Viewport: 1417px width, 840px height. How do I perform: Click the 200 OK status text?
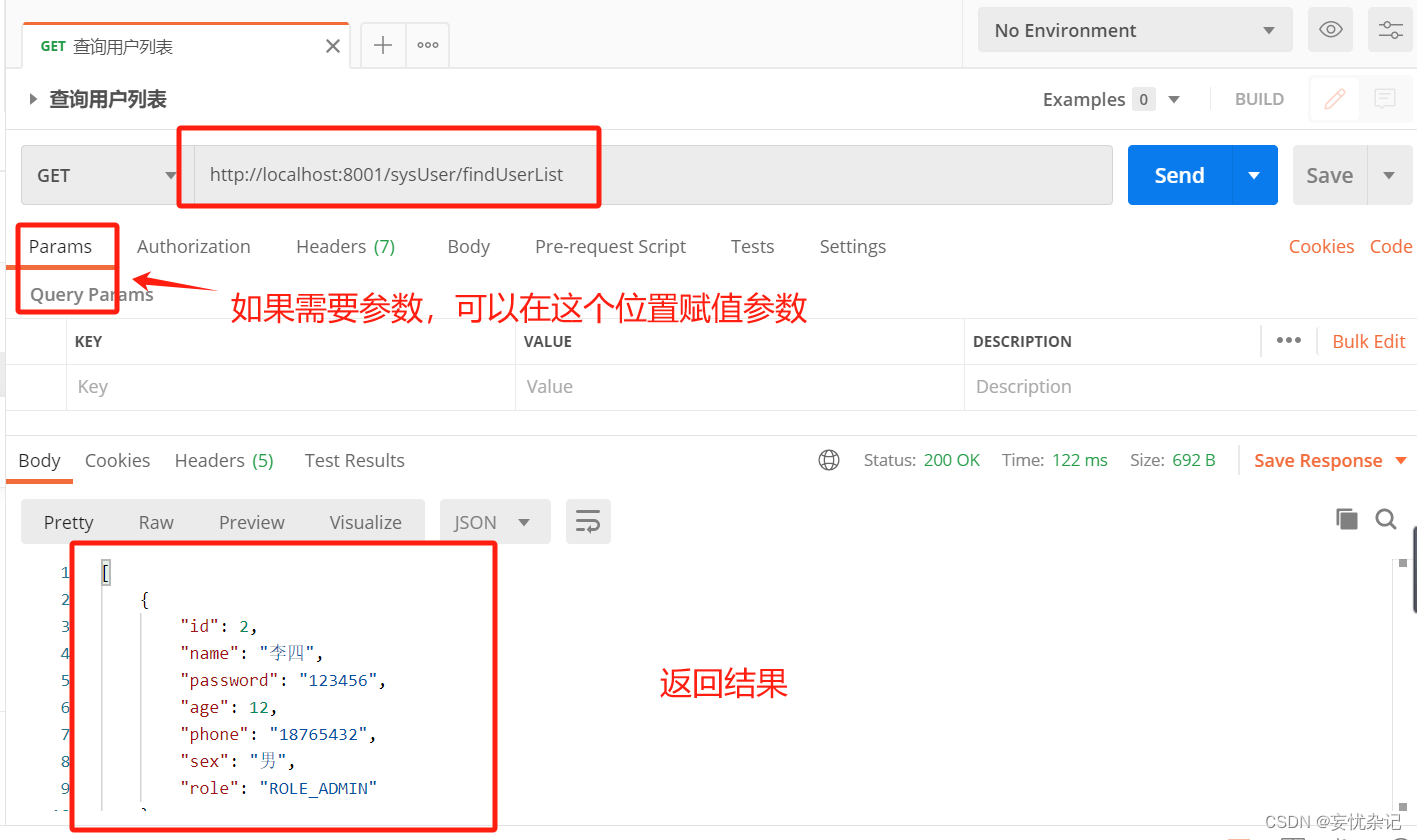952,460
